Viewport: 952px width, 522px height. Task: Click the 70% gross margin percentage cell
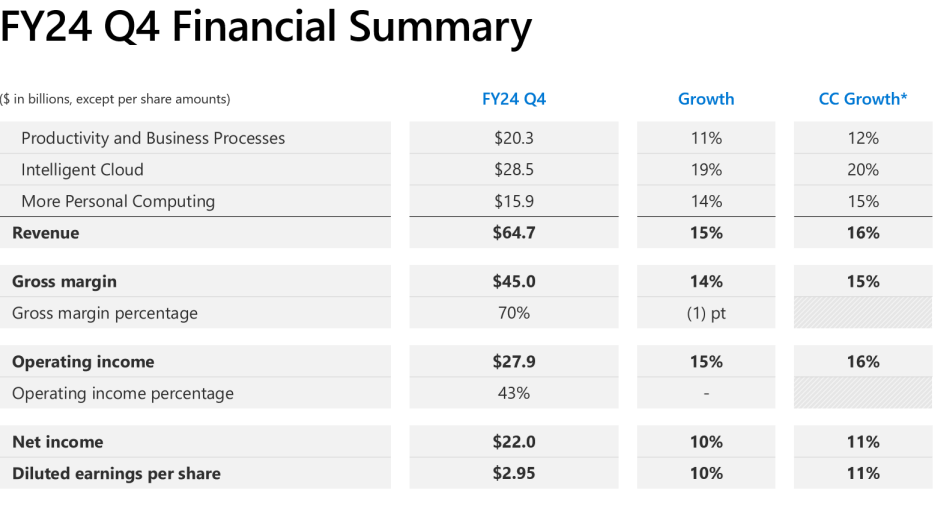[x=514, y=313]
